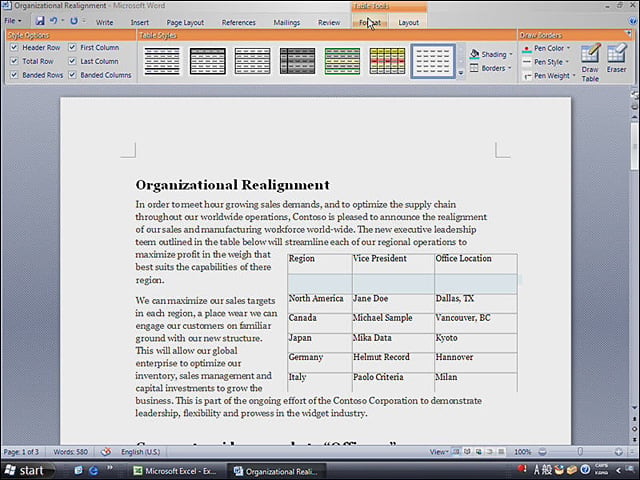640x480 pixels.
Task: Click the Milan table cell
Action: 476,382
